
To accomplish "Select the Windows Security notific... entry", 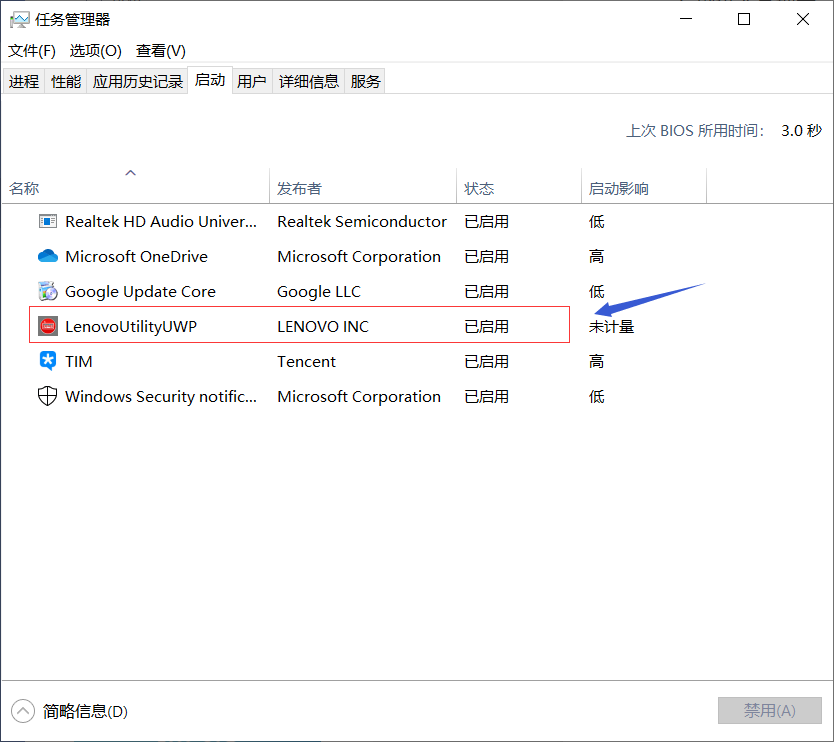I will [x=417, y=396].
